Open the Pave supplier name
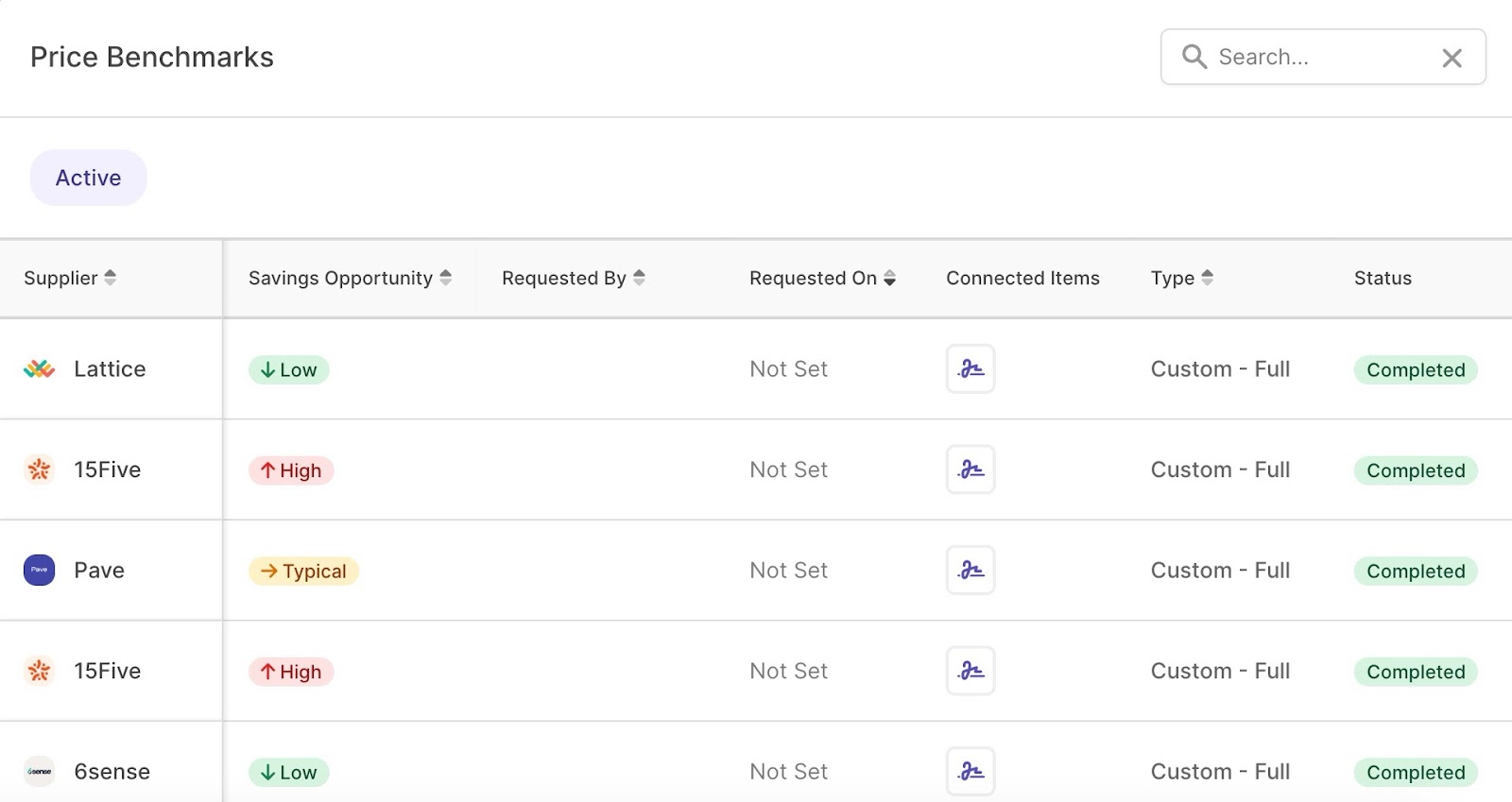The image size is (1512, 802). tap(99, 570)
